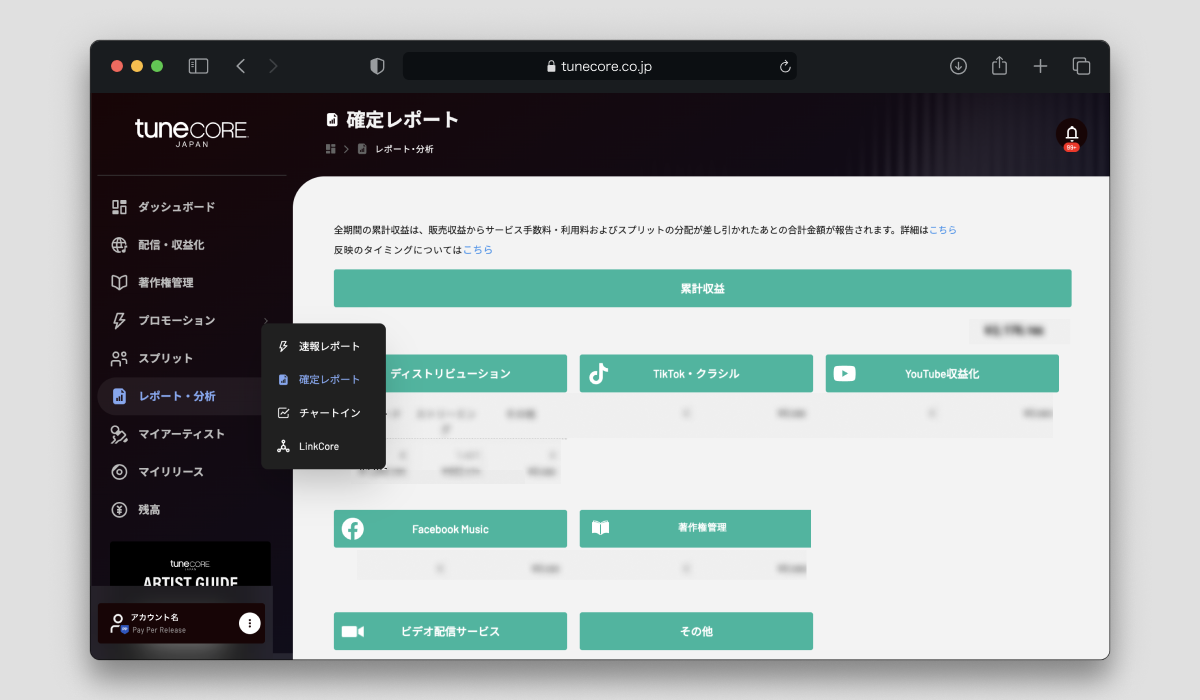1200x700 pixels.
Task: Click the TikTok logo icon
Action: (598, 373)
